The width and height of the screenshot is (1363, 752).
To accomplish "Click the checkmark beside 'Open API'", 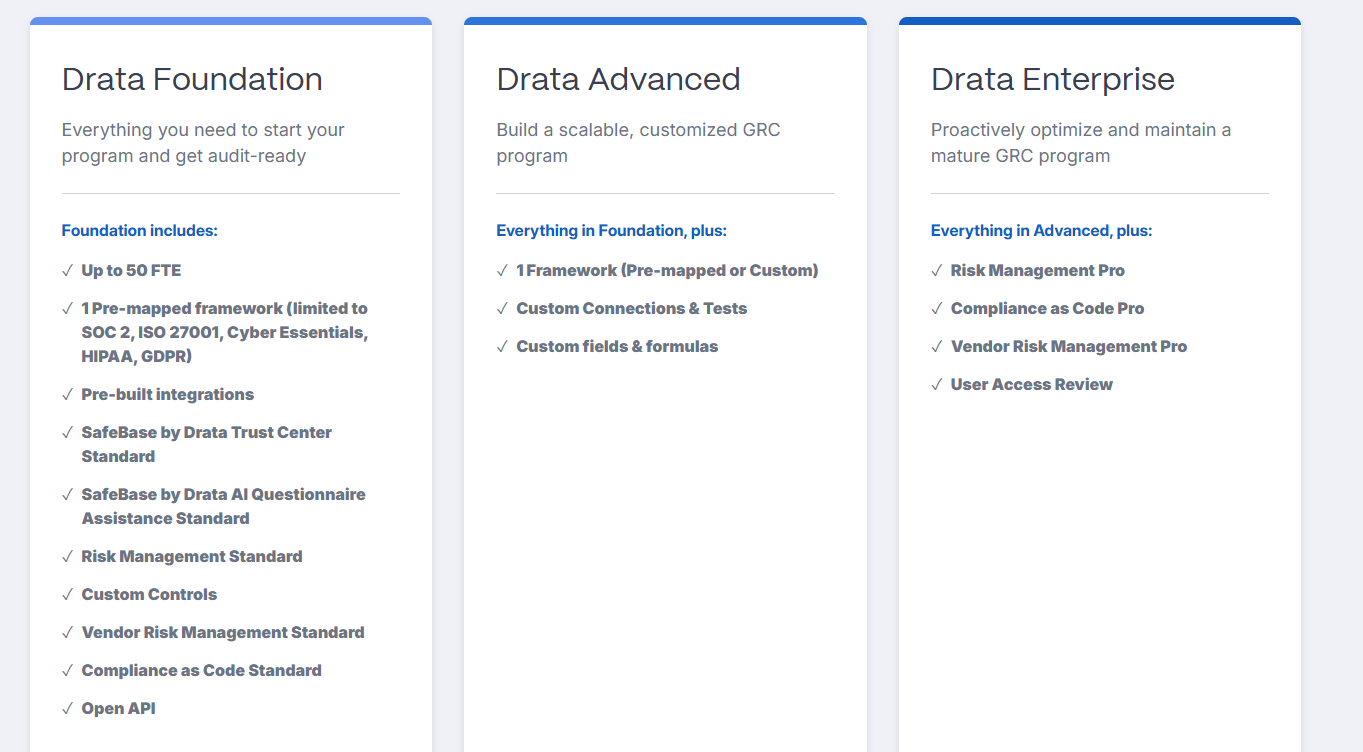I will (x=67, y=708).
